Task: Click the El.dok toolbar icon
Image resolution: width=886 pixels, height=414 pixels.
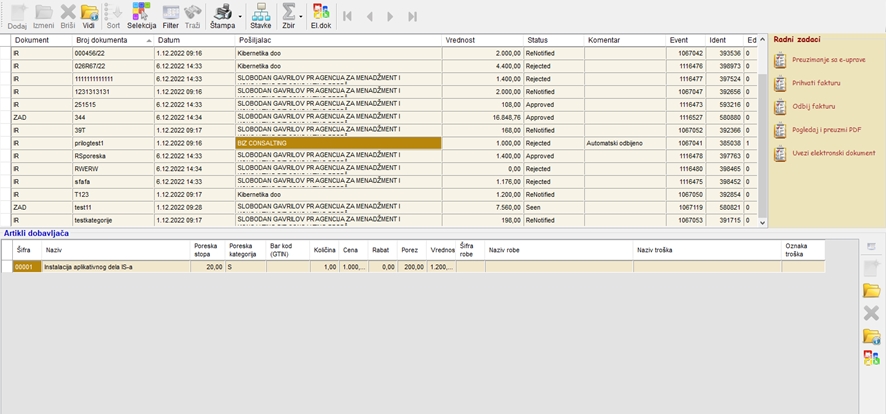Action: 320,14
